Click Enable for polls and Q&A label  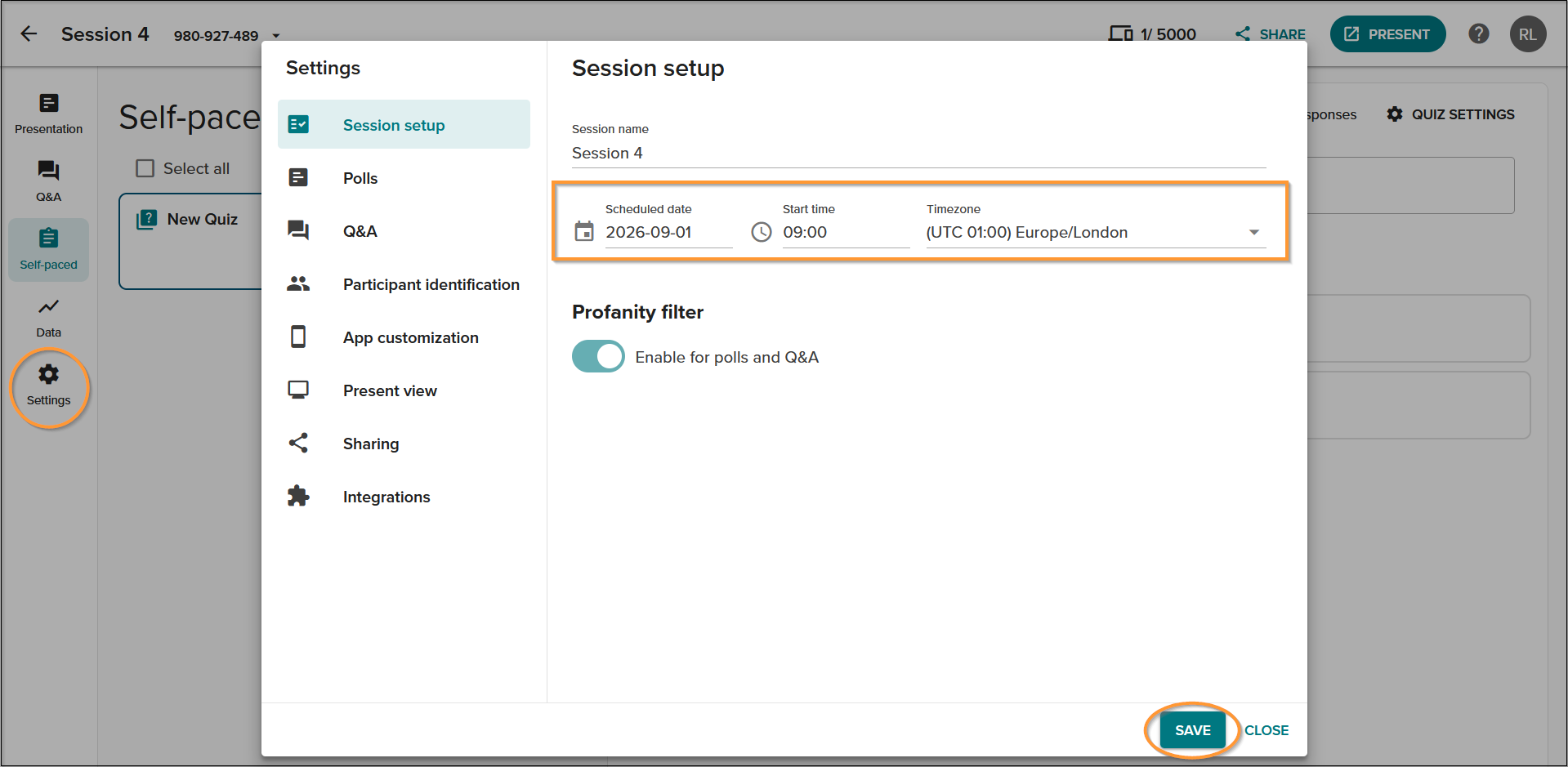tap(727, 357)
